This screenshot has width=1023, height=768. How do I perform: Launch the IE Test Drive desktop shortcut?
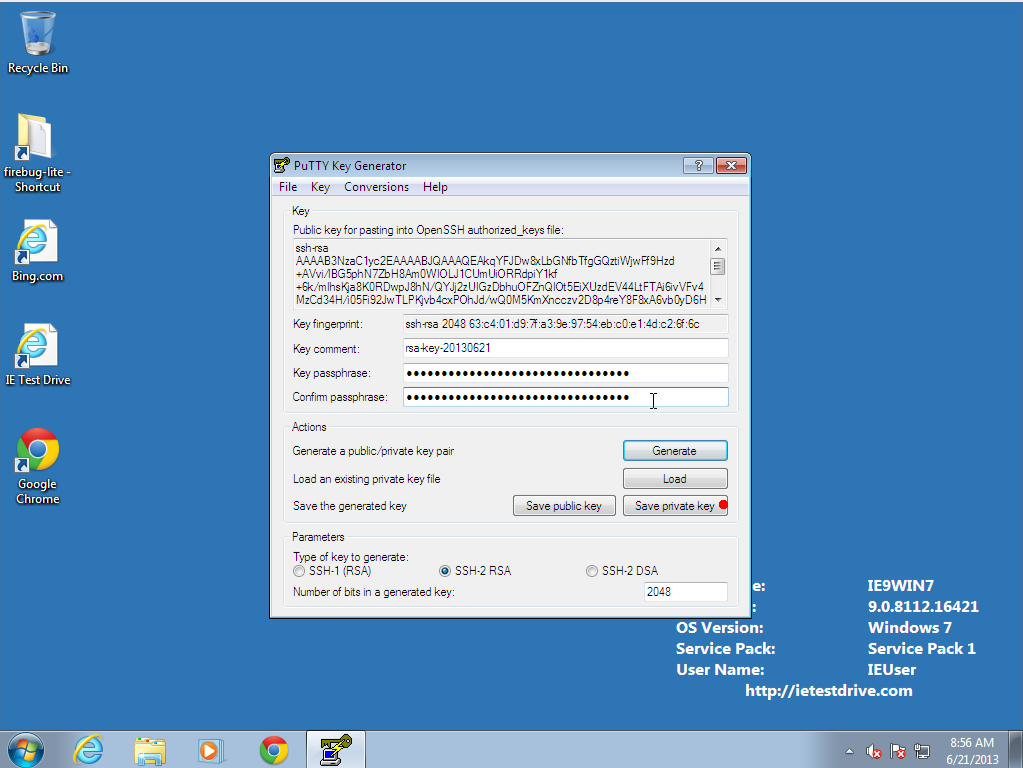[x=37, y=355]
